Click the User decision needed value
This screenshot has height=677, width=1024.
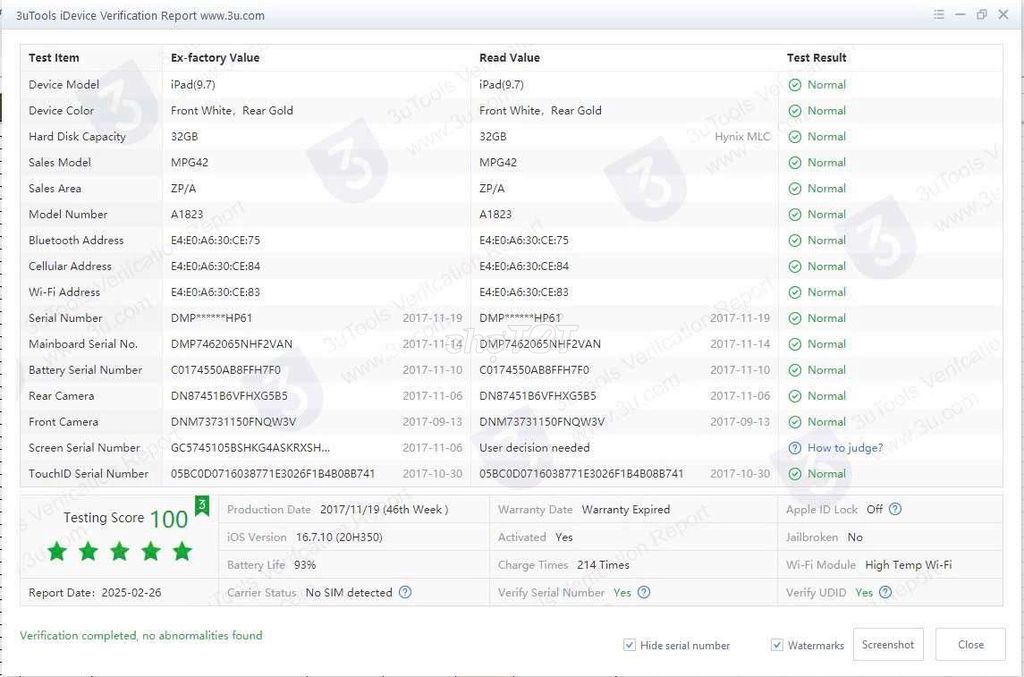click(534, 448)
